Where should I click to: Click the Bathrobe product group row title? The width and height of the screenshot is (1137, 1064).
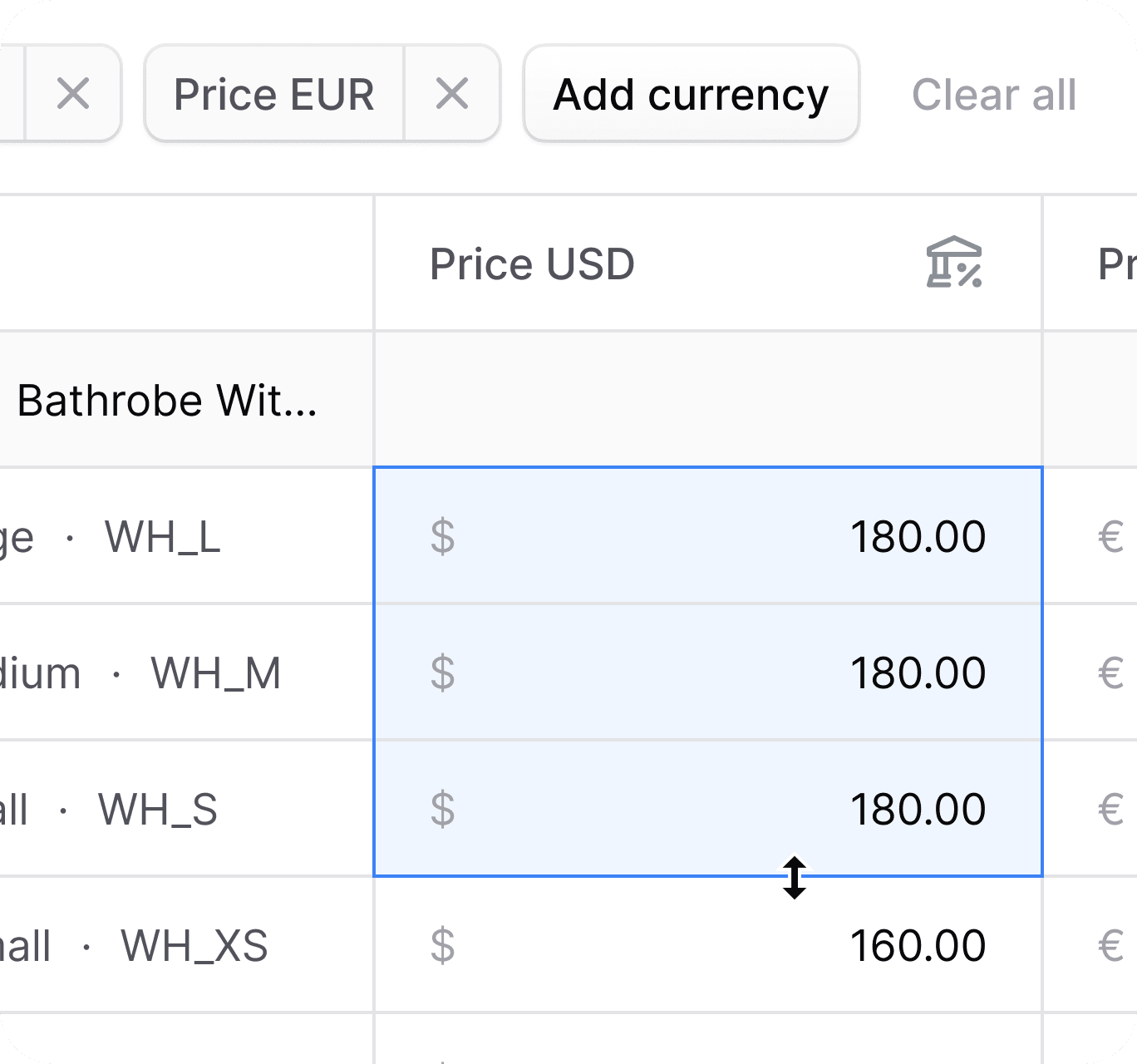pyautogui.click(x=166, y=401)
